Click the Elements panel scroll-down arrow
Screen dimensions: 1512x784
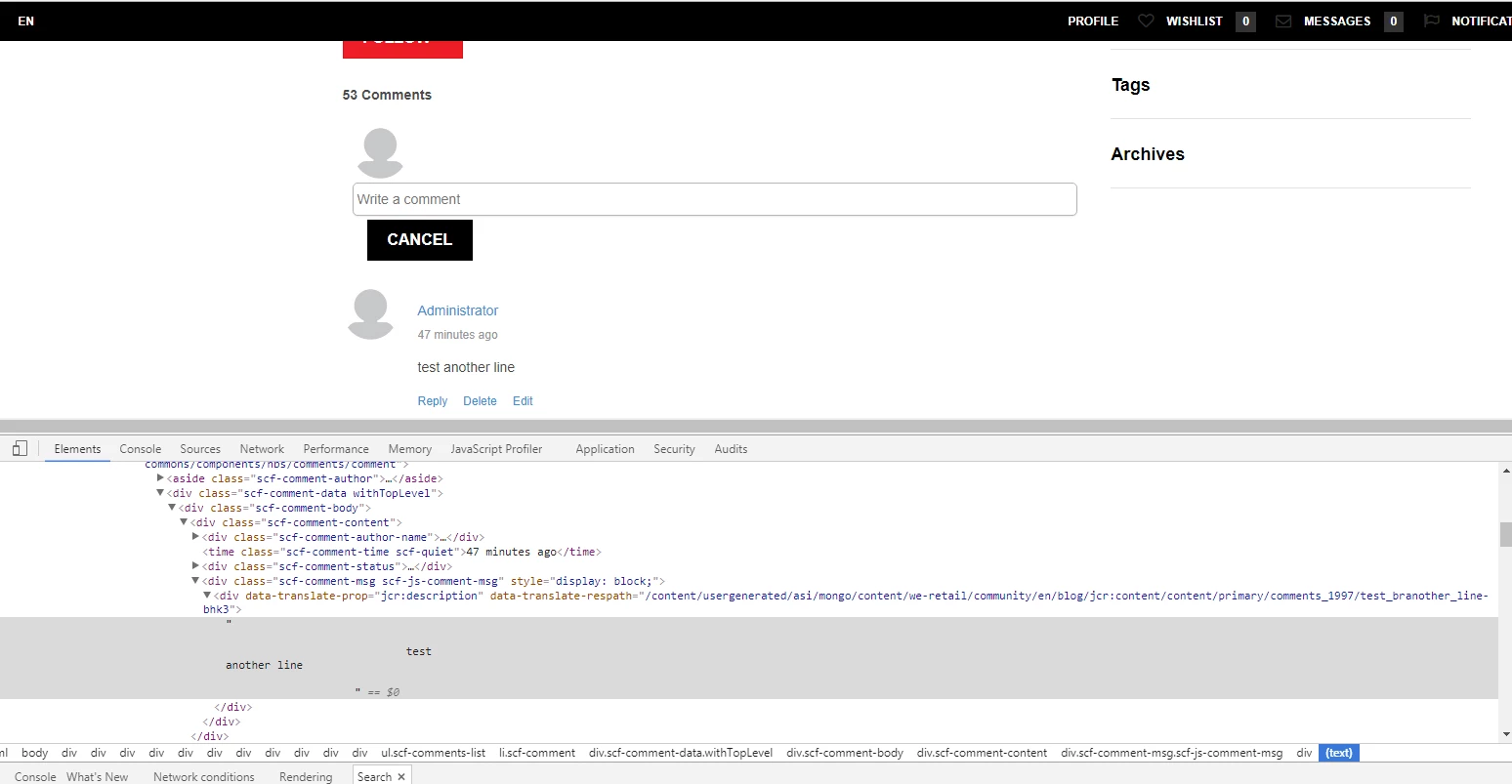pos(1505,734)
